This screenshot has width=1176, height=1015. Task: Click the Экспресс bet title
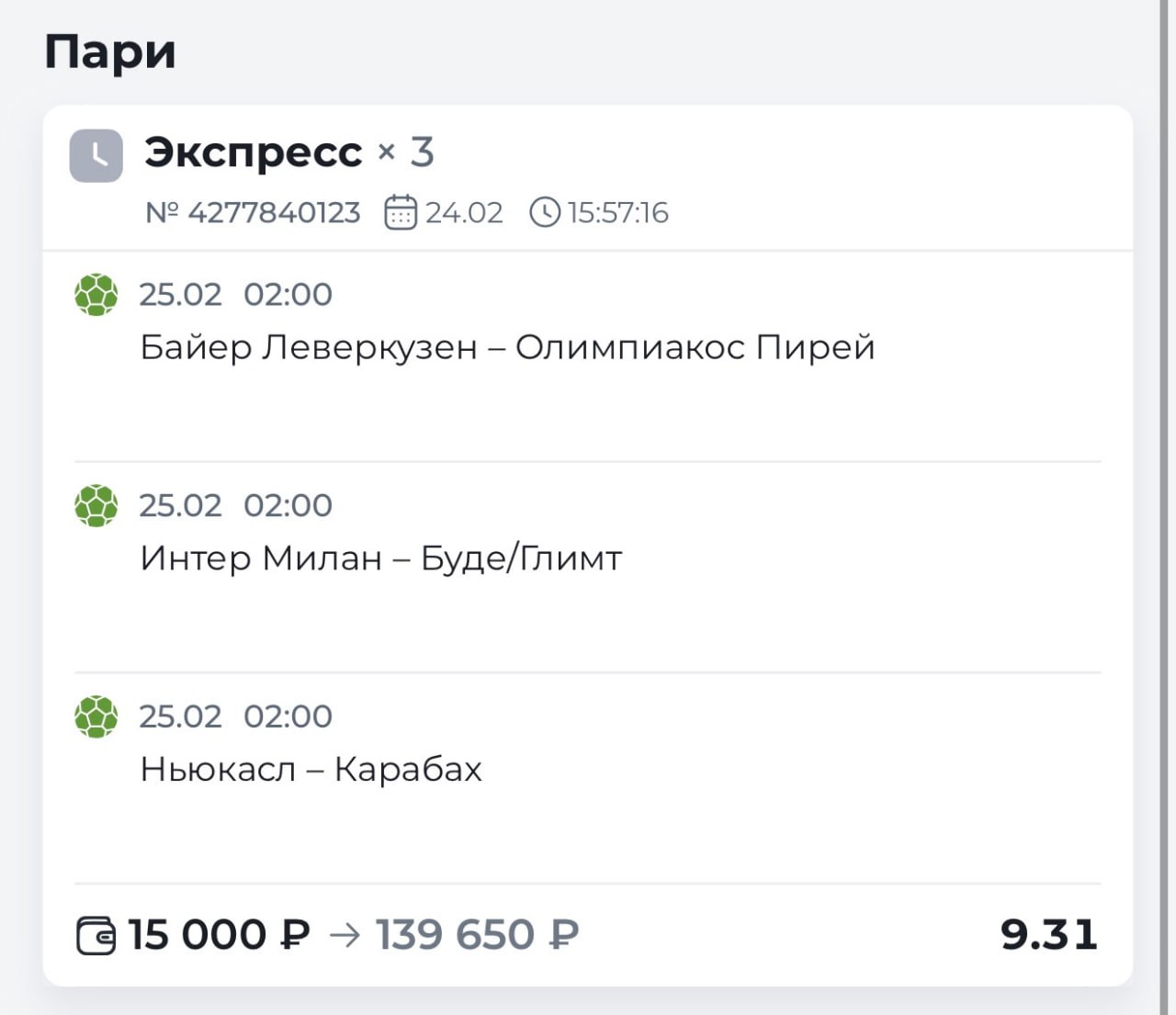point(253,152)
